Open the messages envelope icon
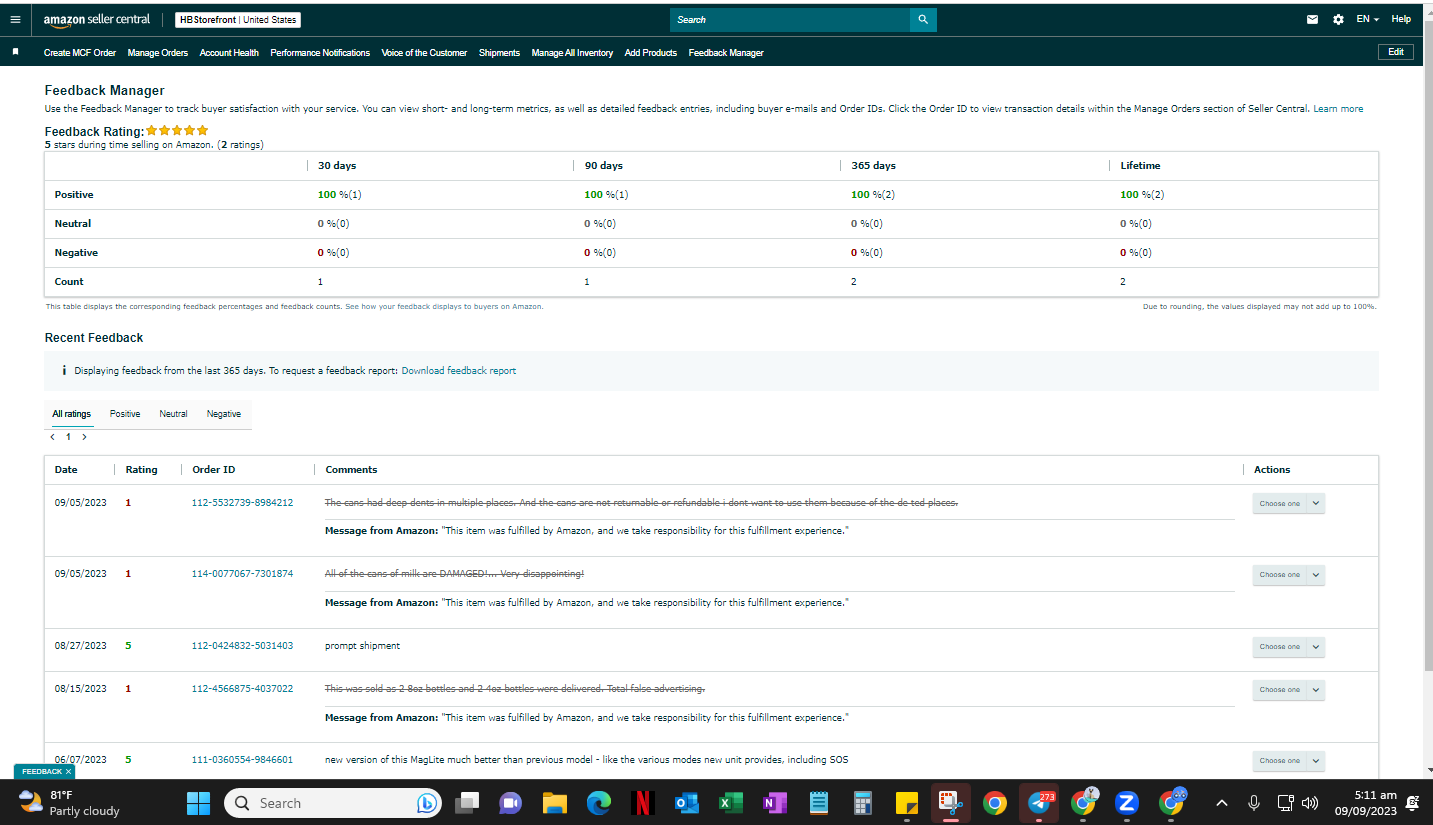Viewport: 1433px width, 825px height. point(1313,19)
